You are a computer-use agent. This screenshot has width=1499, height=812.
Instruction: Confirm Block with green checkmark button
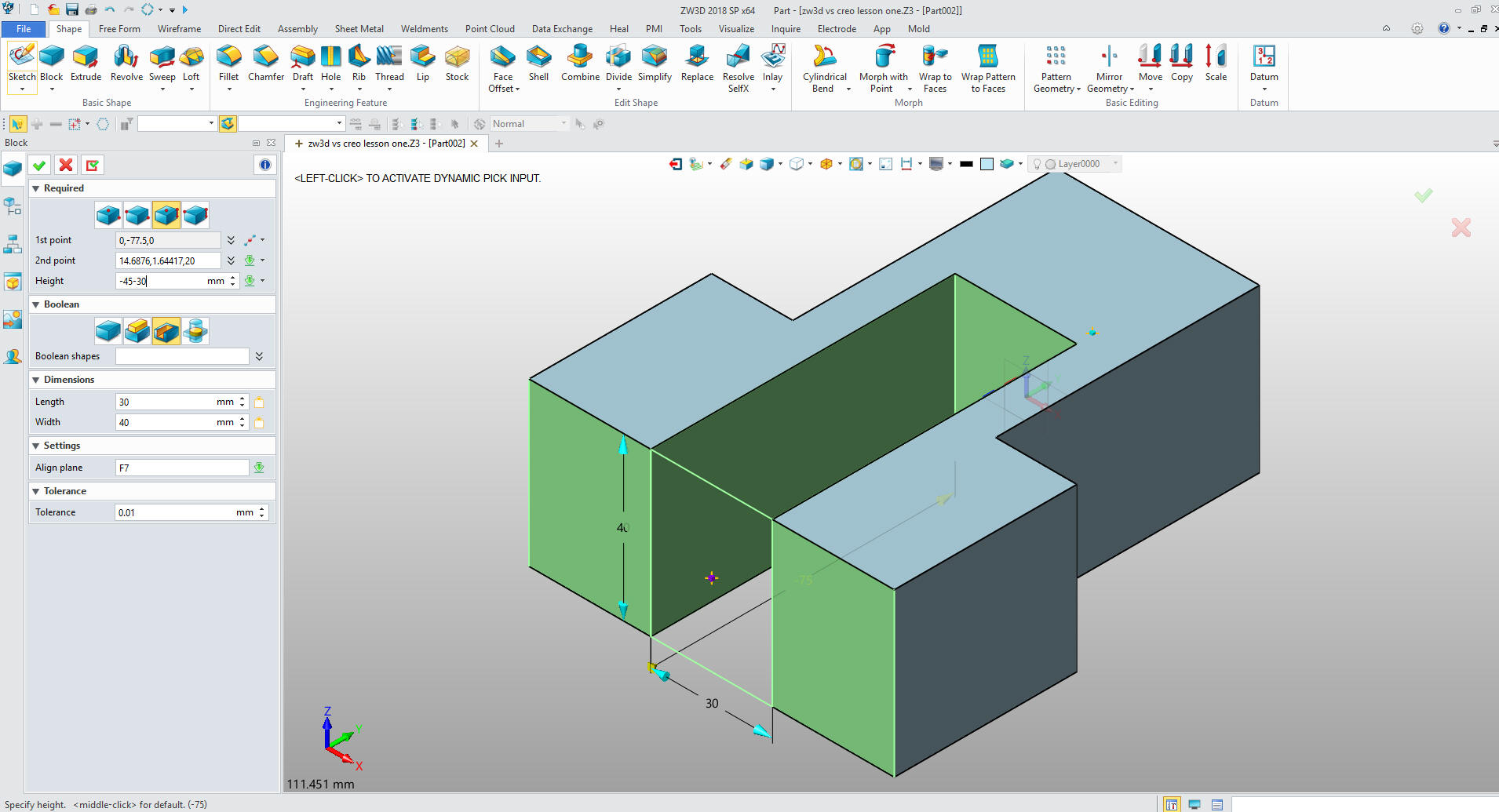39,165
